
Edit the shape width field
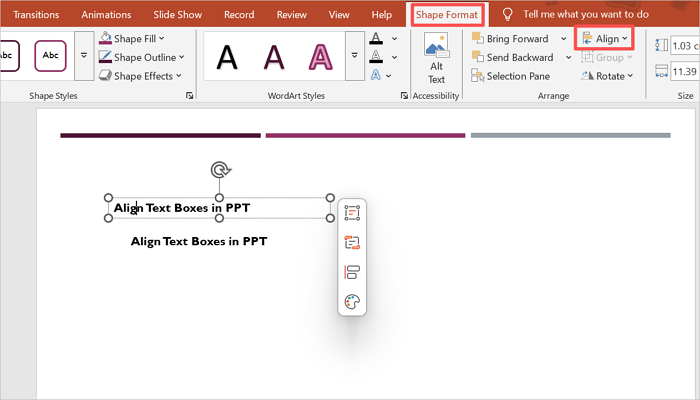pyautogui.click(x=685, y=71)
